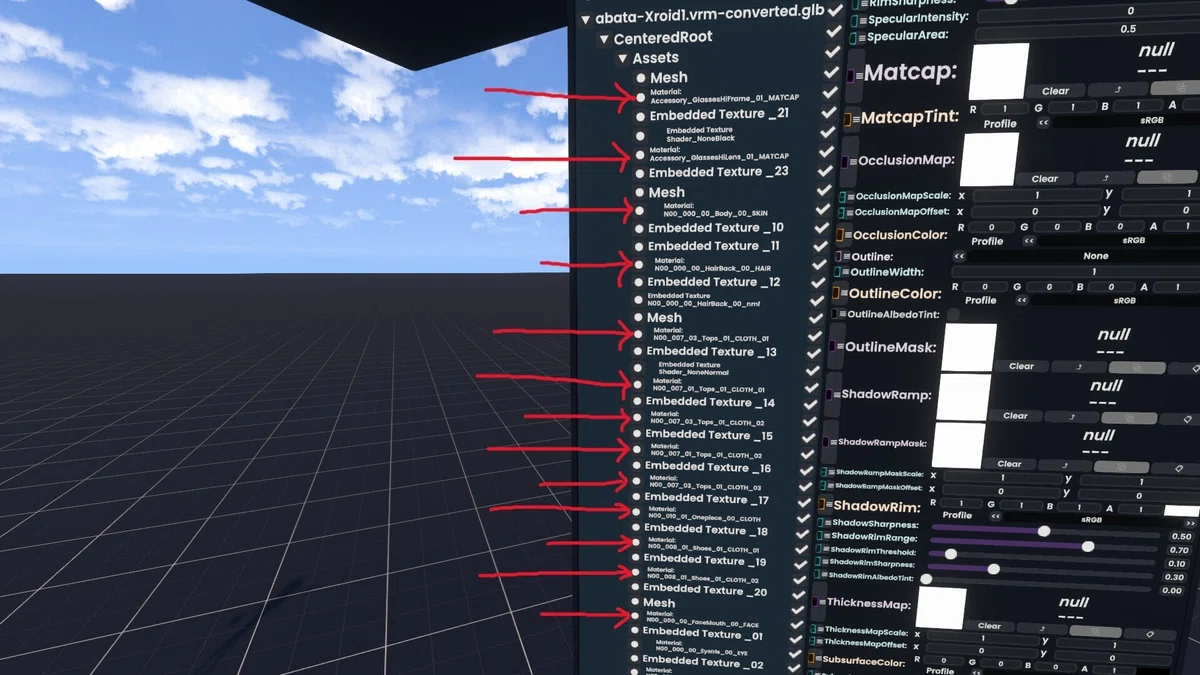Click the ShadowRampMask field drive icon

point(826,442)
